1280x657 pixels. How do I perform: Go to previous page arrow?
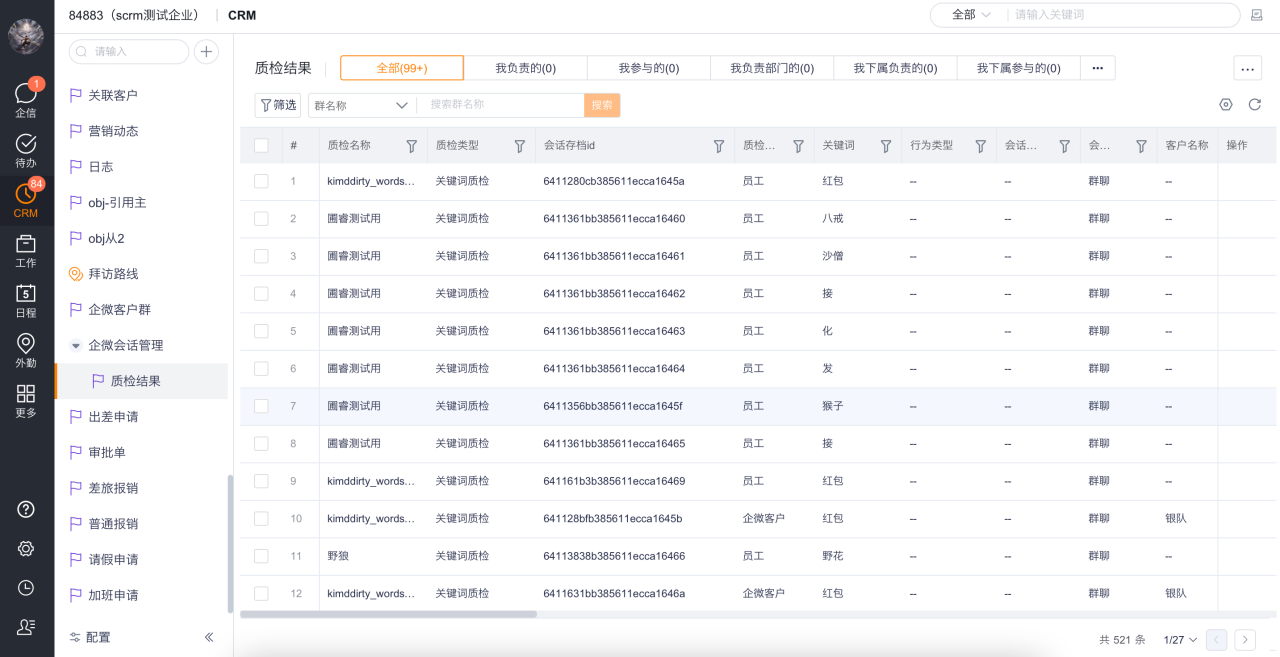1217,639
